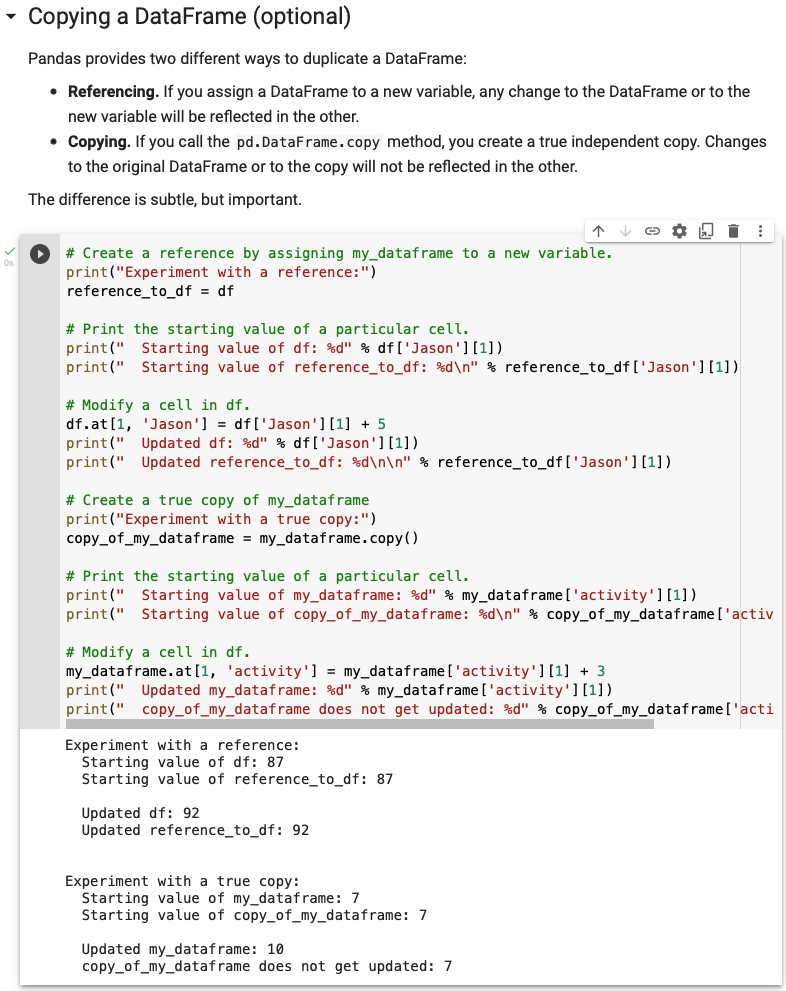786x991 pixels.
Task: Move the cell down with arrow icon
Action: [x=626, y=231]
